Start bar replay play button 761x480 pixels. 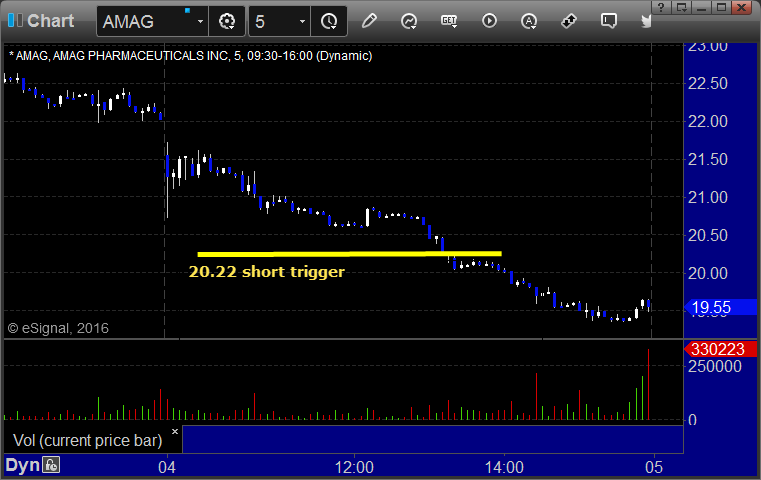click(x=489, y=21)
